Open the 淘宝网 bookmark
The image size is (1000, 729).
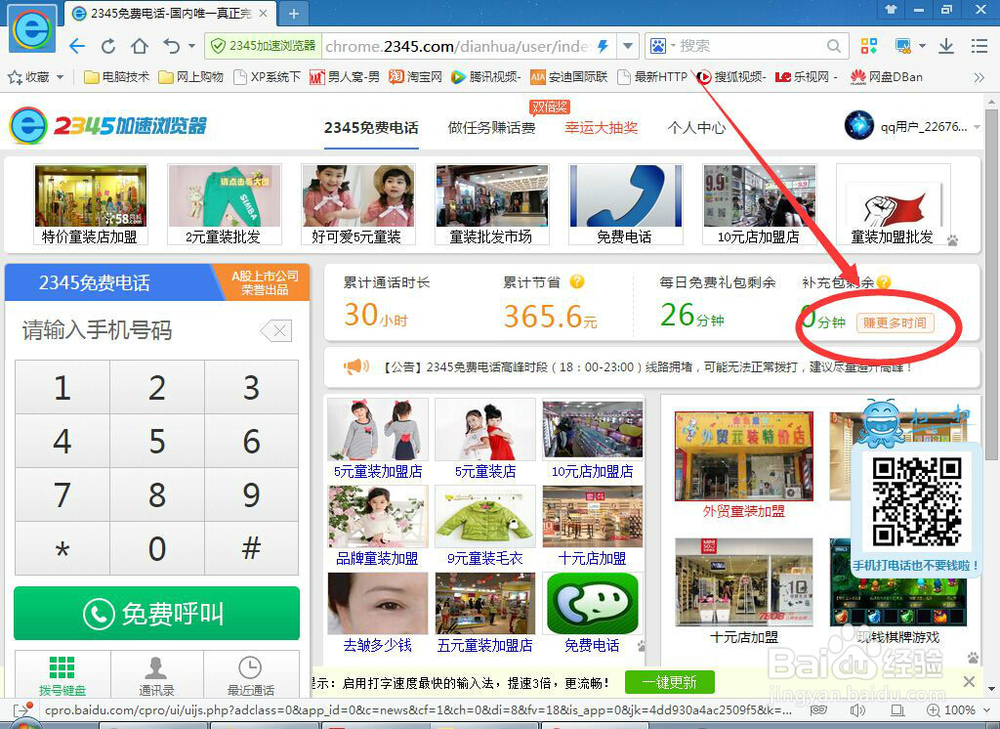point(415,77)
